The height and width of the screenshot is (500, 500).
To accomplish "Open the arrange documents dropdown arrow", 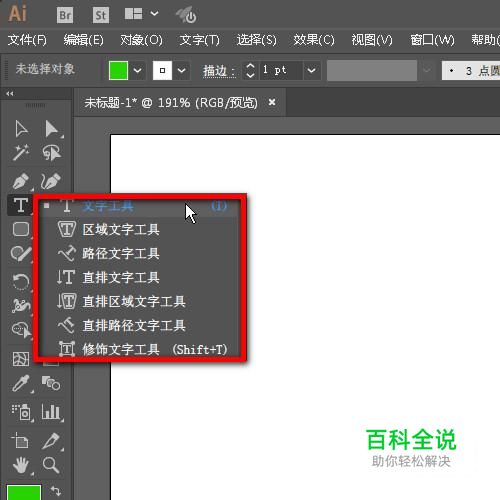I will pos(154,14).
